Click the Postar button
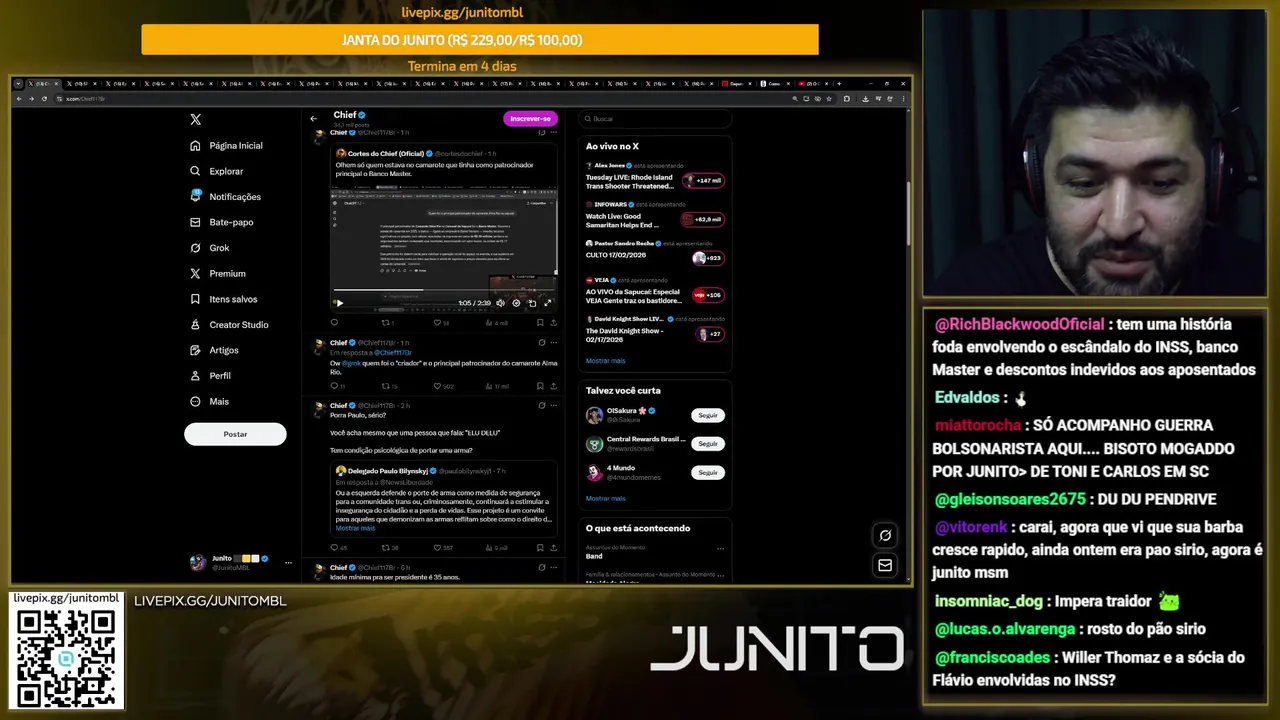Screen dimensions: 1280x720 coord(235,434)
